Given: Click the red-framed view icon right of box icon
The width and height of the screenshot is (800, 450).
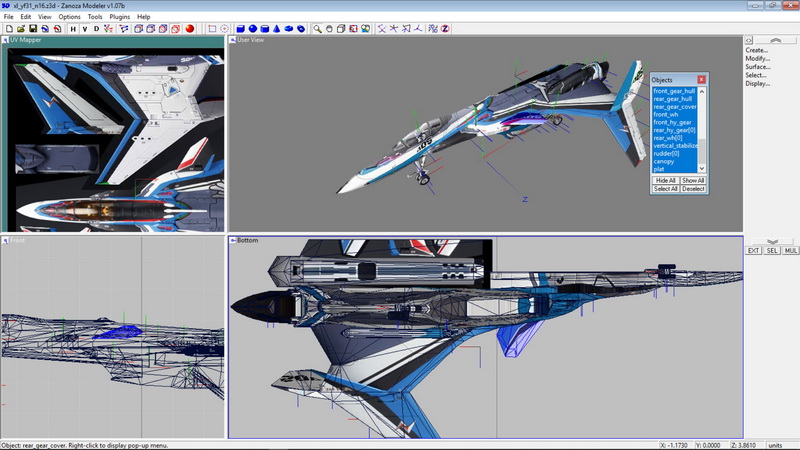Looking at the screenshot, I should 353,29.
